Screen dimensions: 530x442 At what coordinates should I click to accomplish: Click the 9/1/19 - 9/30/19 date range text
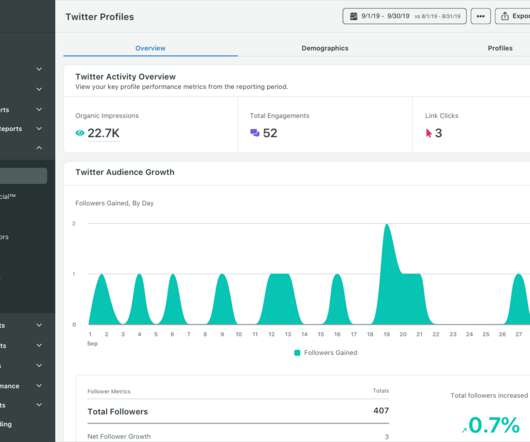point(385,16)
